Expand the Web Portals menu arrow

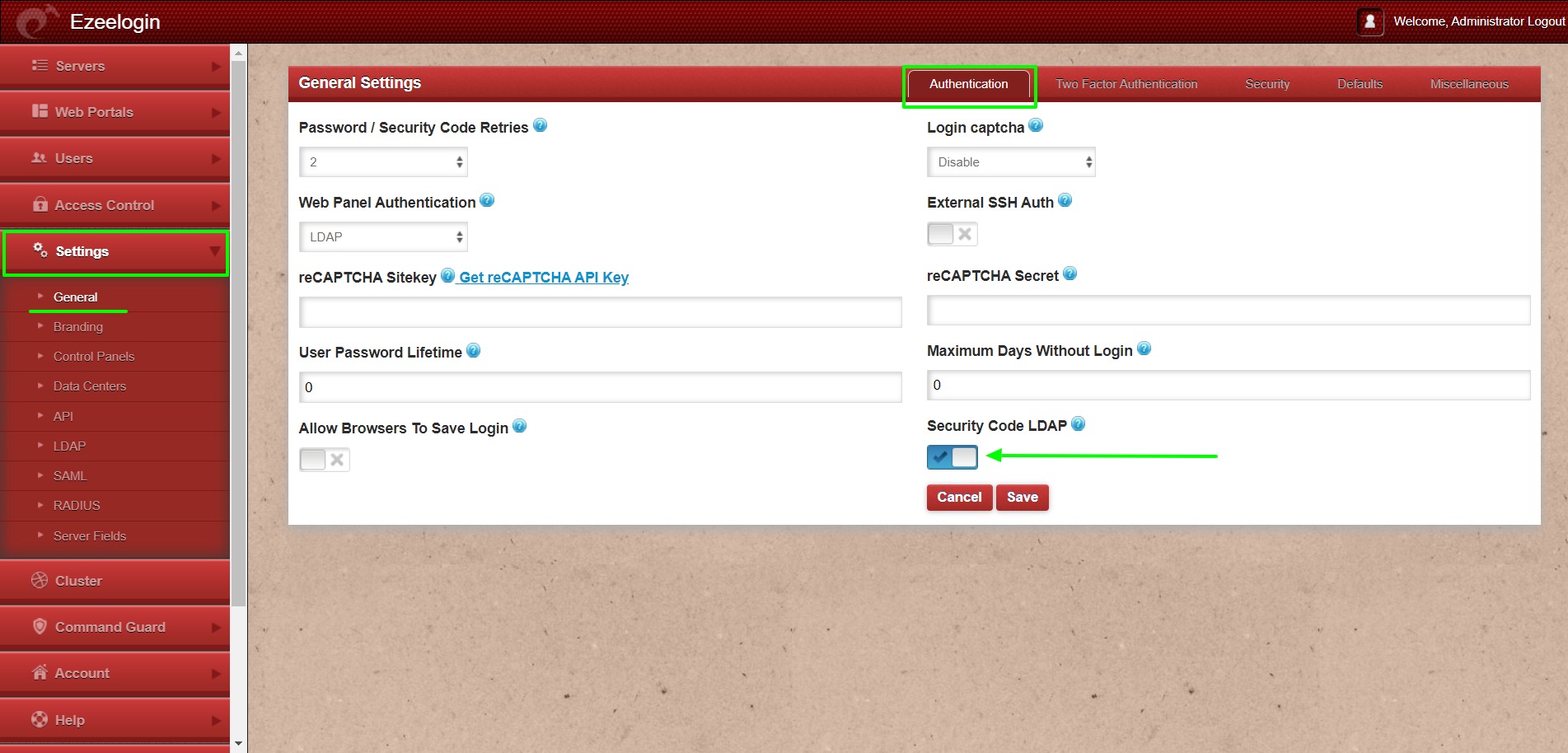[216, 112]
